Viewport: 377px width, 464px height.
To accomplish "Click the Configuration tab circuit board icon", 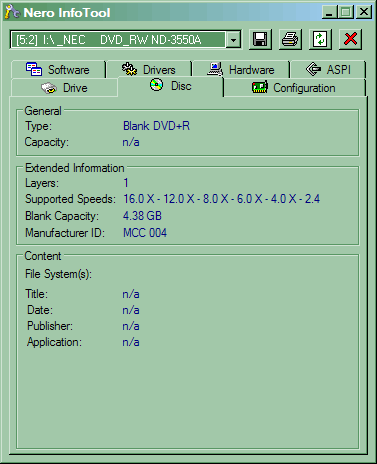I will [x=260, y=88].
